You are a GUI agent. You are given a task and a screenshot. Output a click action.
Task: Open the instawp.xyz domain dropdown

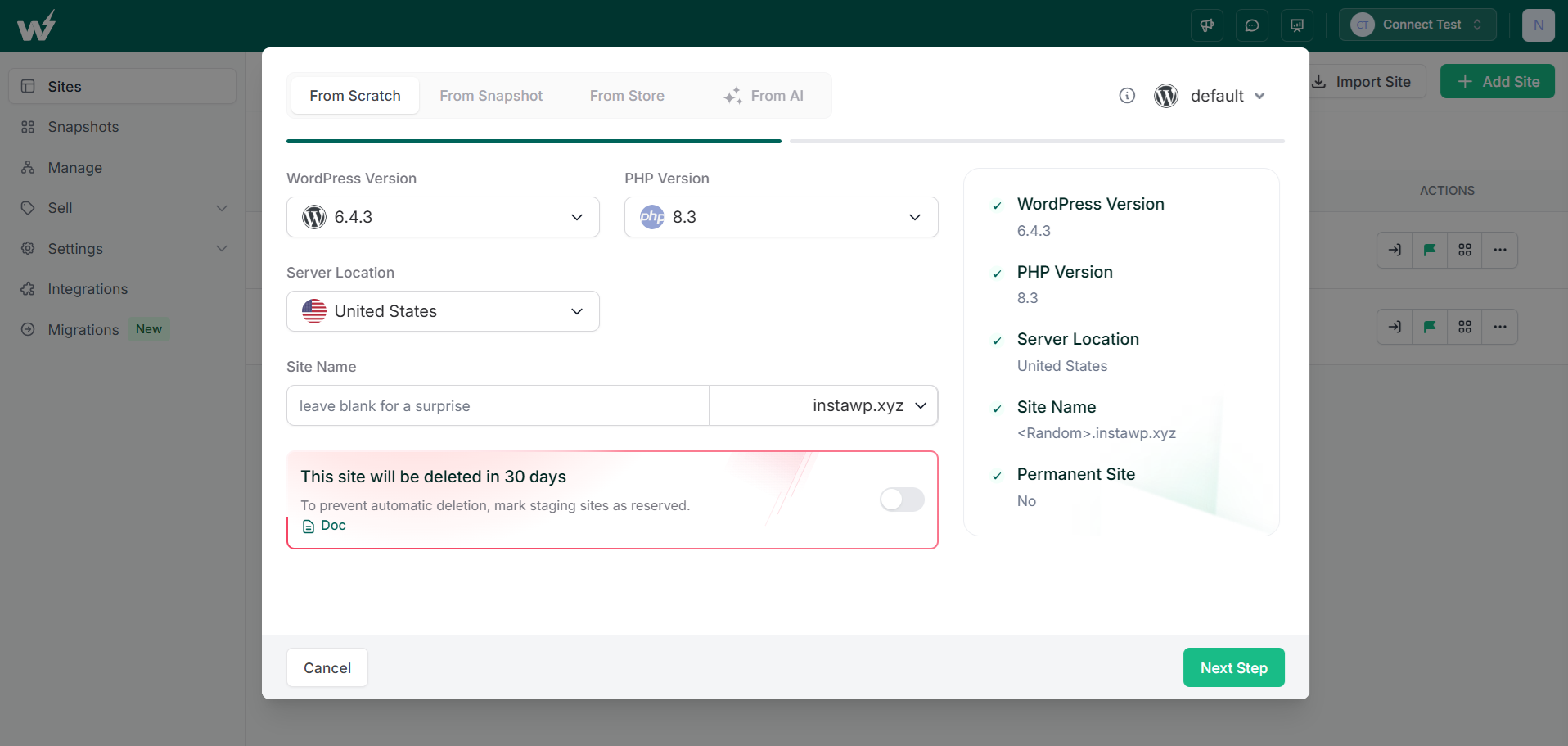pos(823,405)
